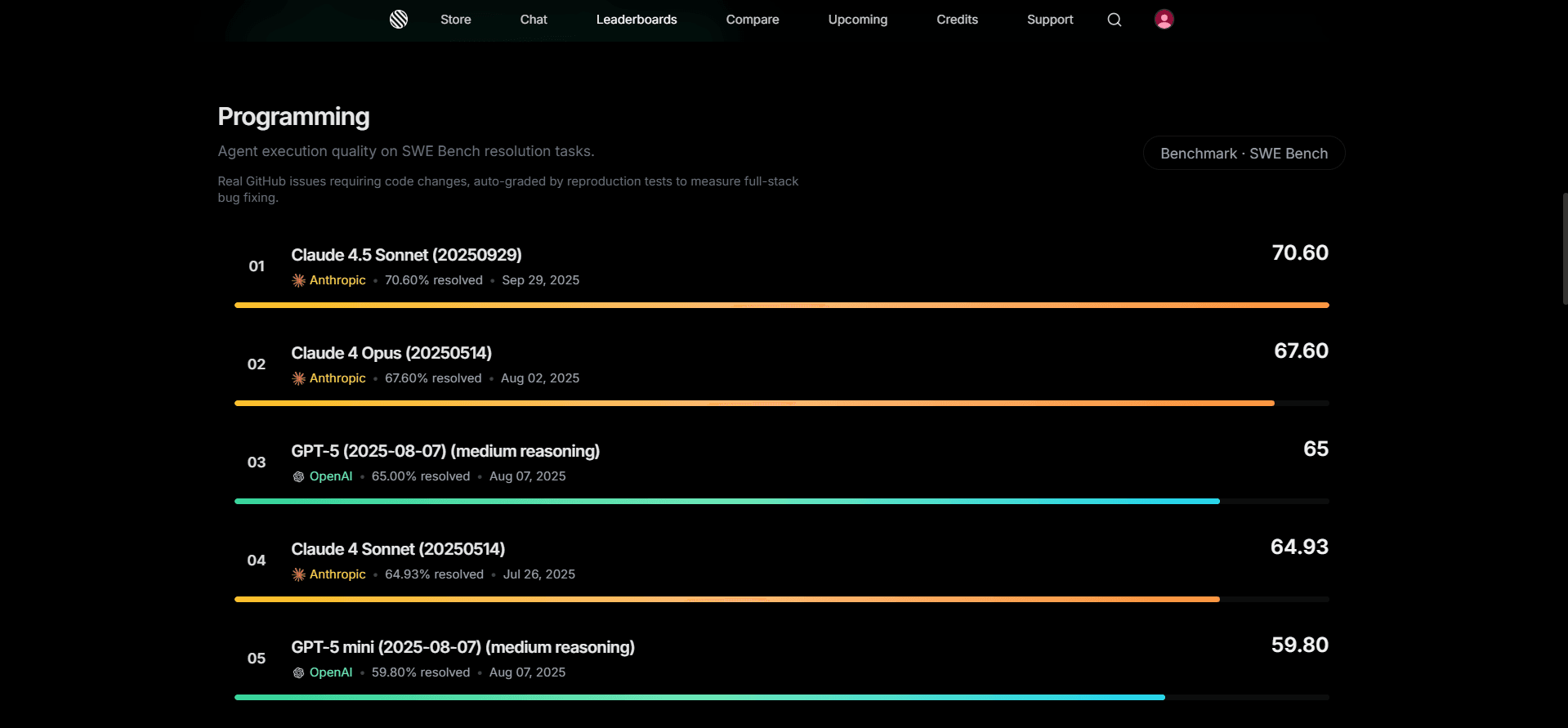Open Claude 4 Opus (20250514) entry
This screenshot has width=1568, height=728.
click(391, 353)
